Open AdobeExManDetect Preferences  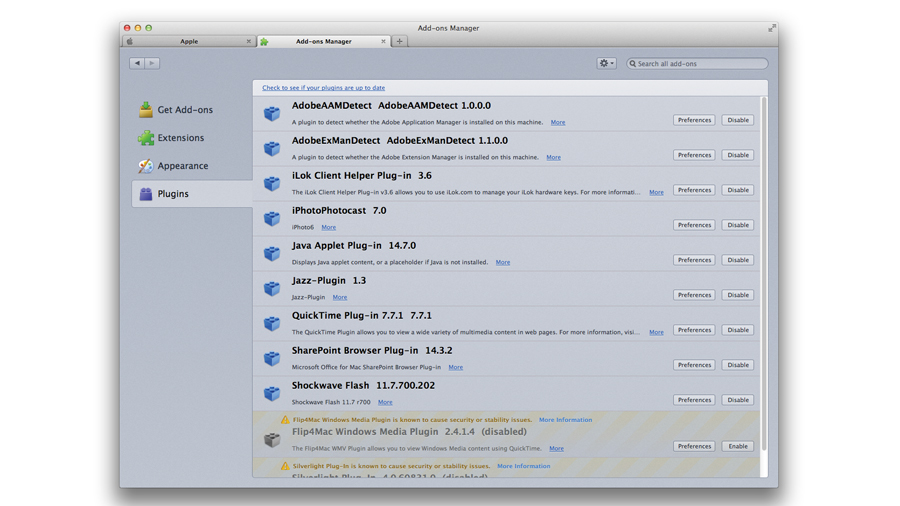[694, 155]
